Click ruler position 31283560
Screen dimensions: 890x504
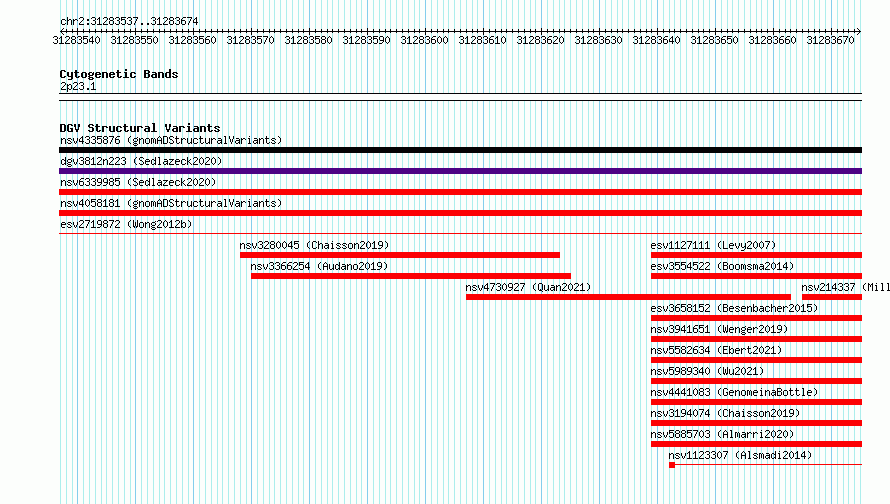pyautogui.click(x=192, y=40)
